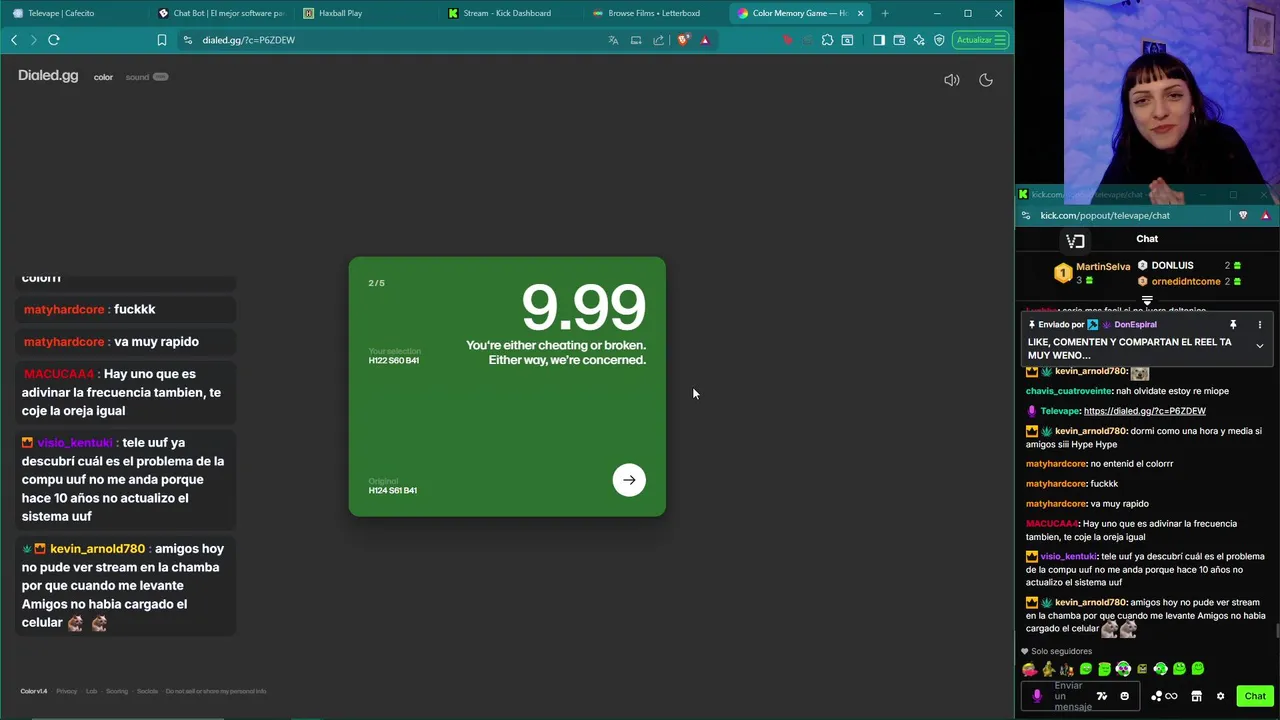Image resolution: width=1280 pixels, height=720 pixels.
Task: Open Scoring link in page footer
Action: click(117, 691)
